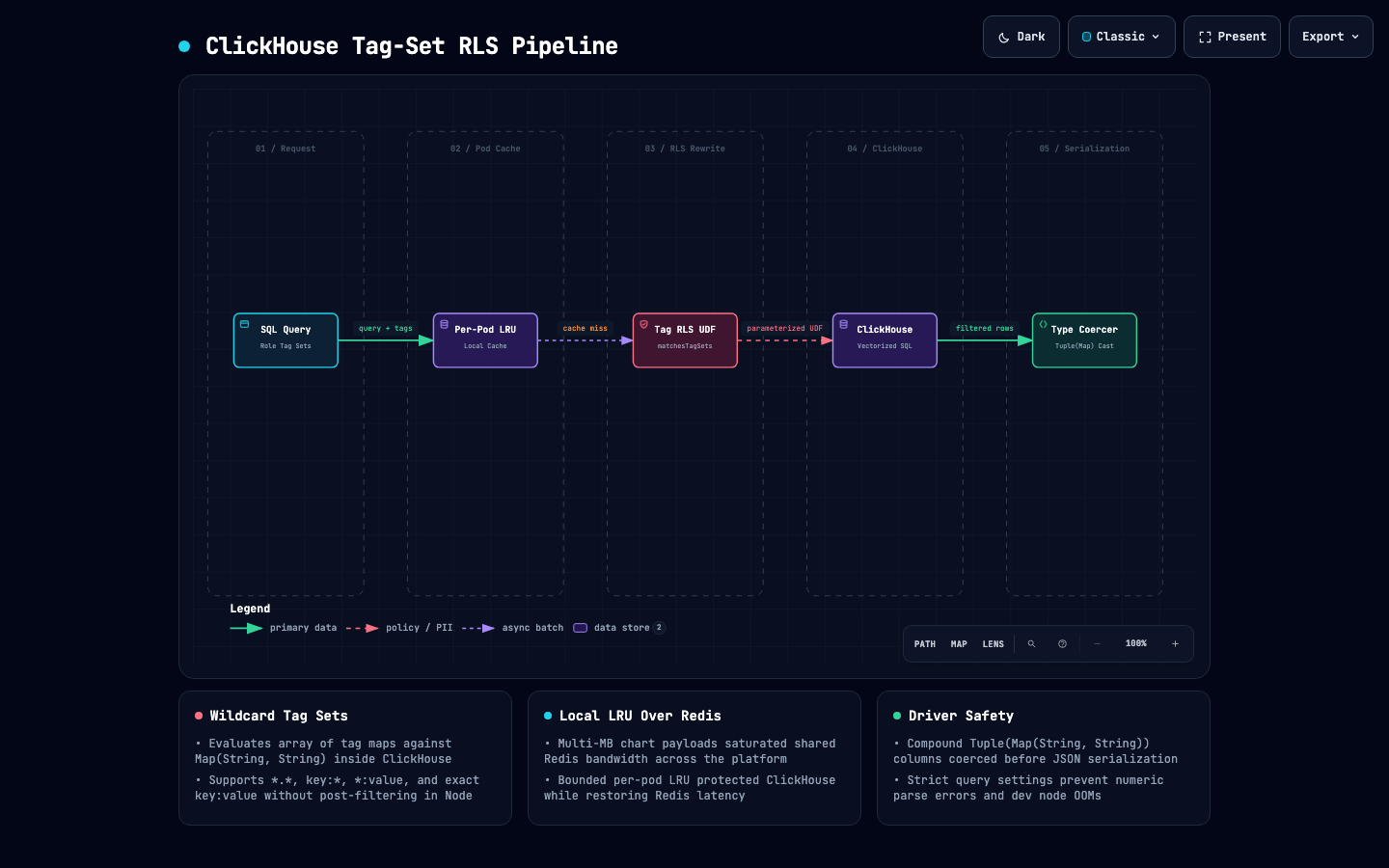Open the Wildcard Tag Sets card

click(x=345, y=758)
